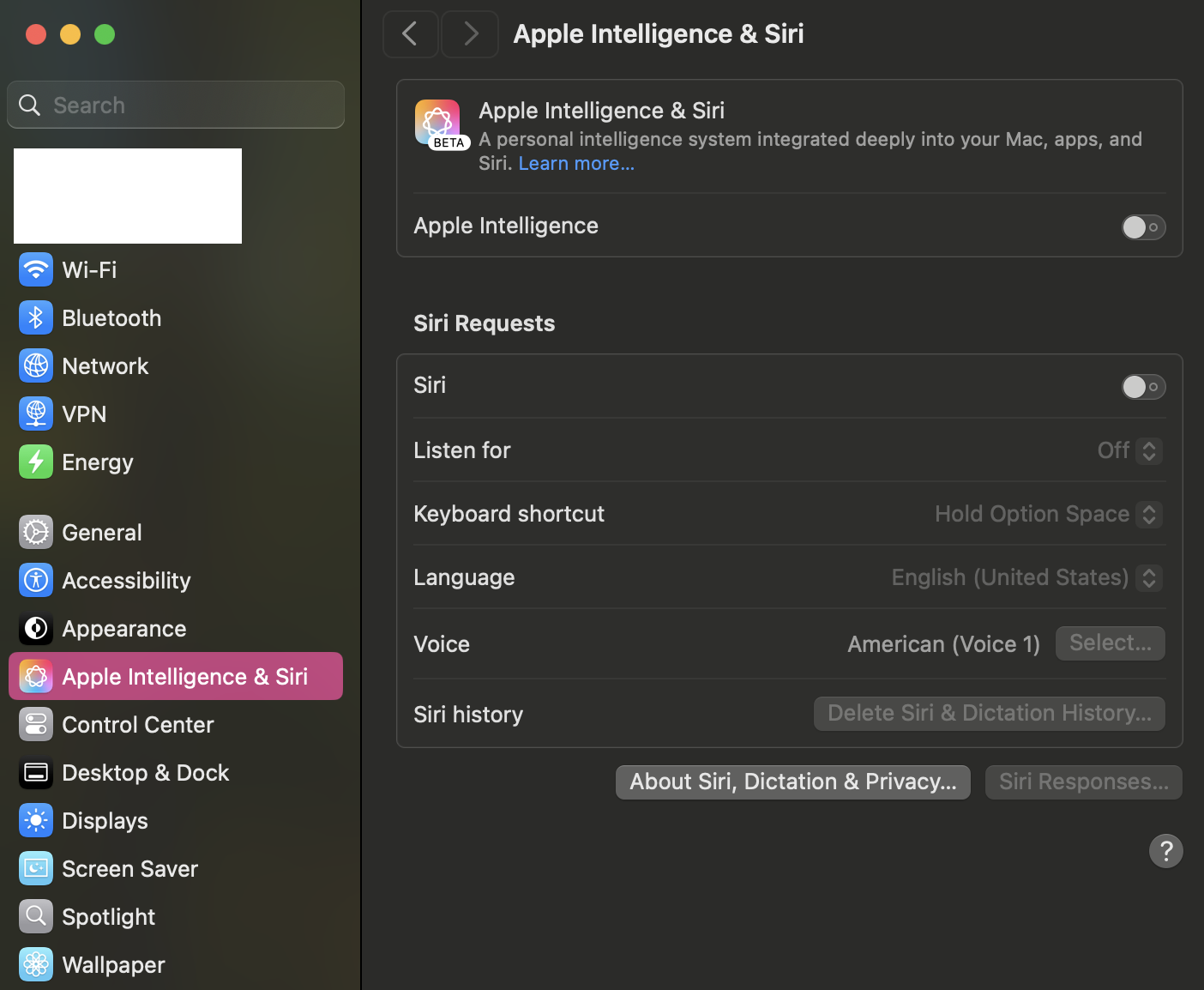Select the Bluetooth icon in sidebar

(36, 318)
